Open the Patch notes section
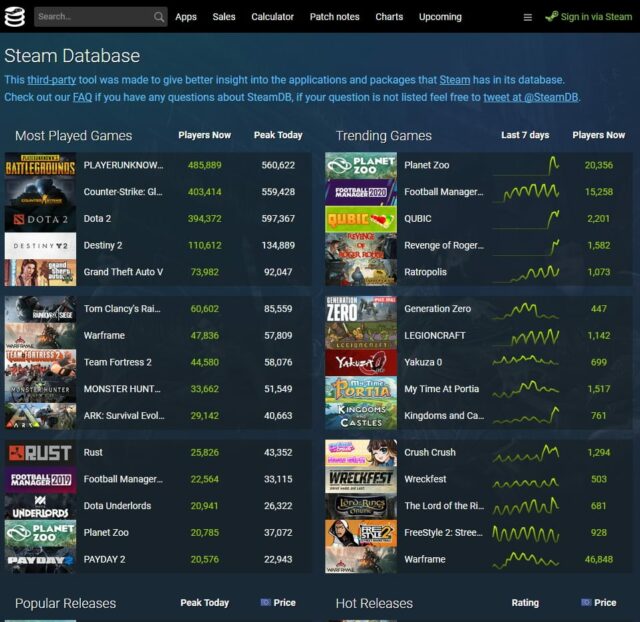 click(x=335, y=17)
